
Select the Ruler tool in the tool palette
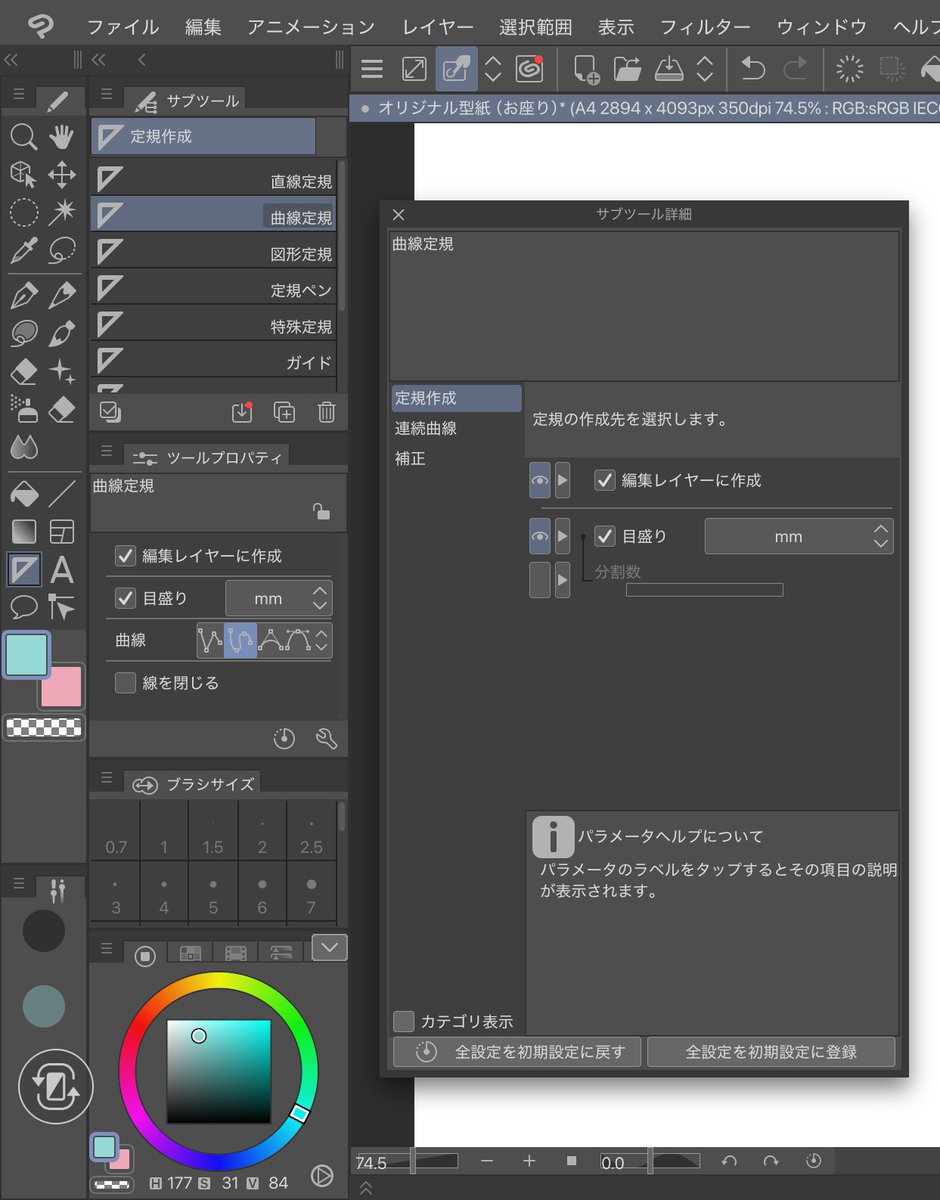click(x=23, y=570)
